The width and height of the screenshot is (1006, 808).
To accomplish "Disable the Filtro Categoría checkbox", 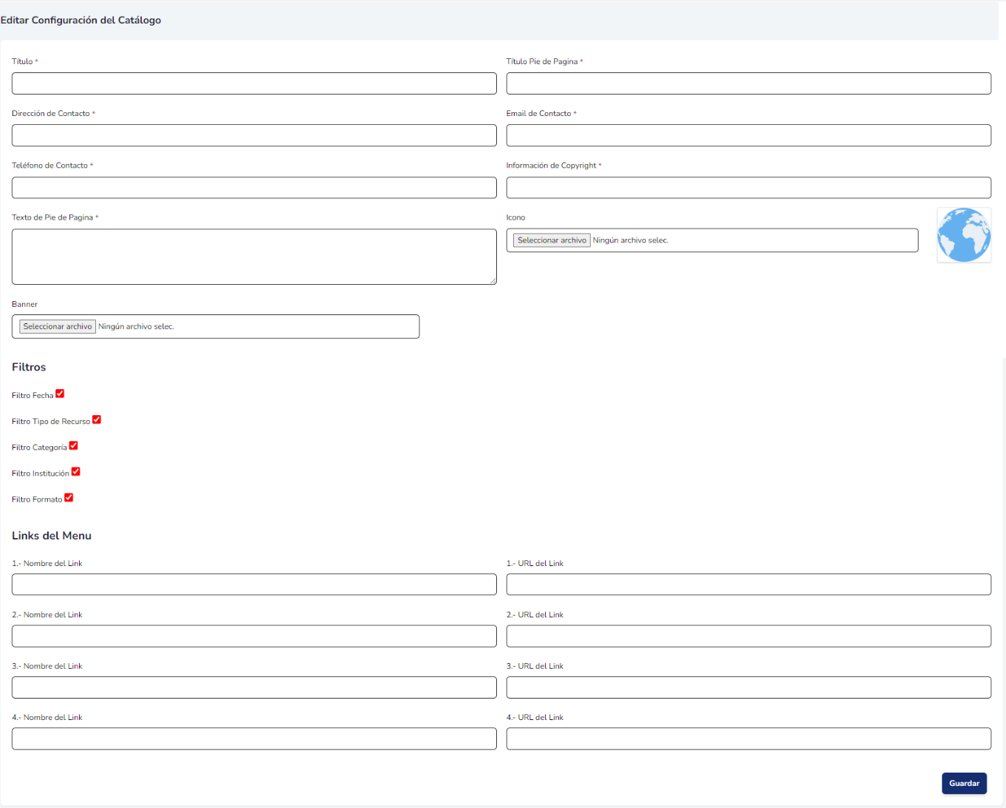I will (x=73, y=446).
